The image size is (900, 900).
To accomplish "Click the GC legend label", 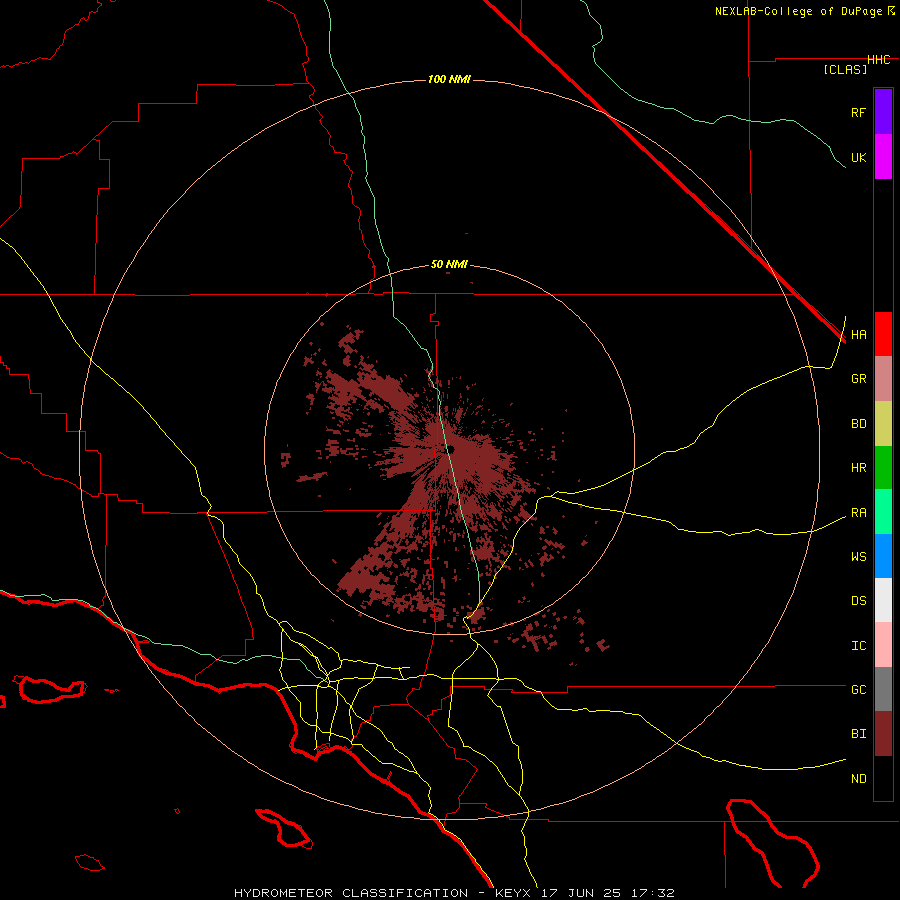I will click(858, 690).
